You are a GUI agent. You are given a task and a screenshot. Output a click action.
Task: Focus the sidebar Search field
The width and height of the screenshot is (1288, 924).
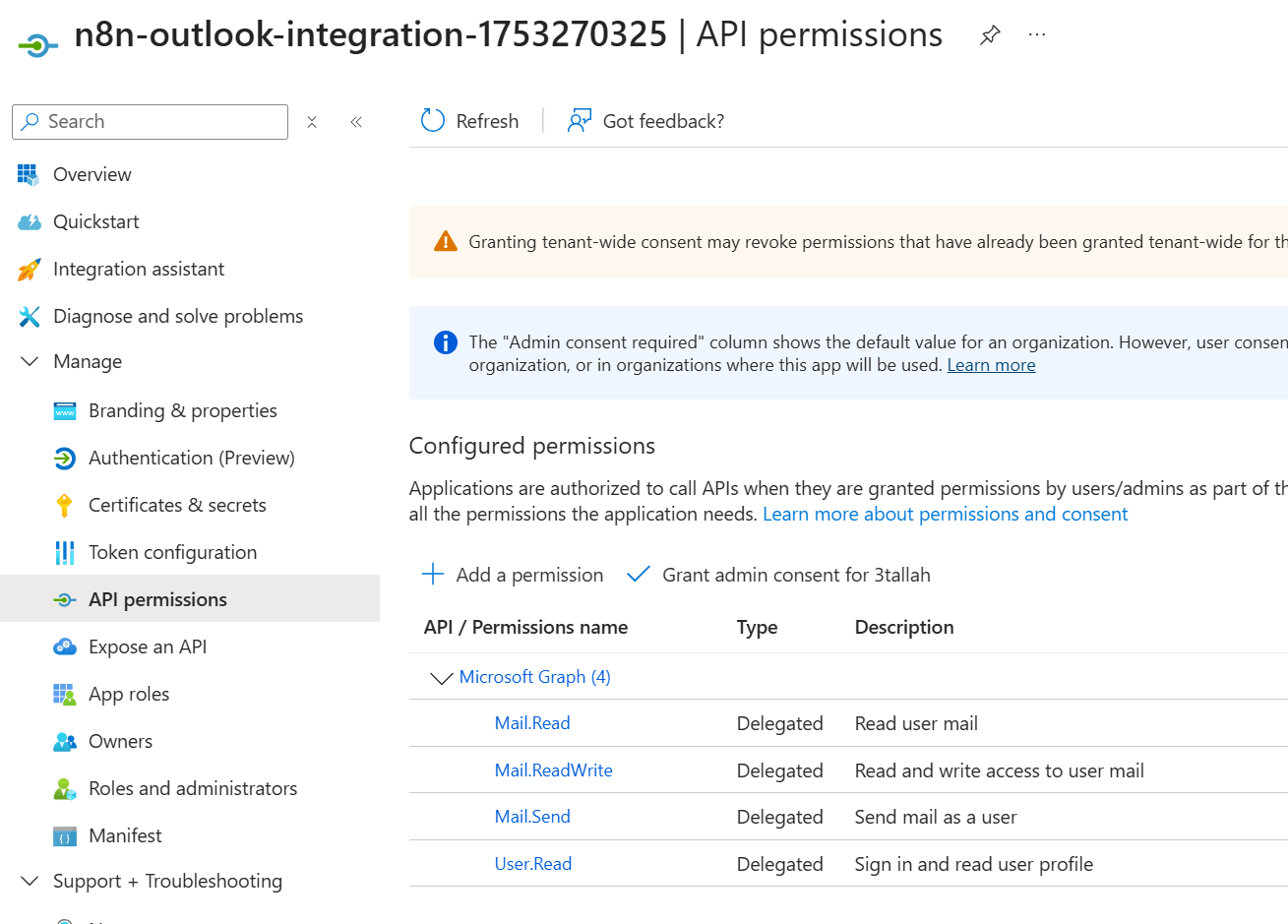click(x=150, y=122)
